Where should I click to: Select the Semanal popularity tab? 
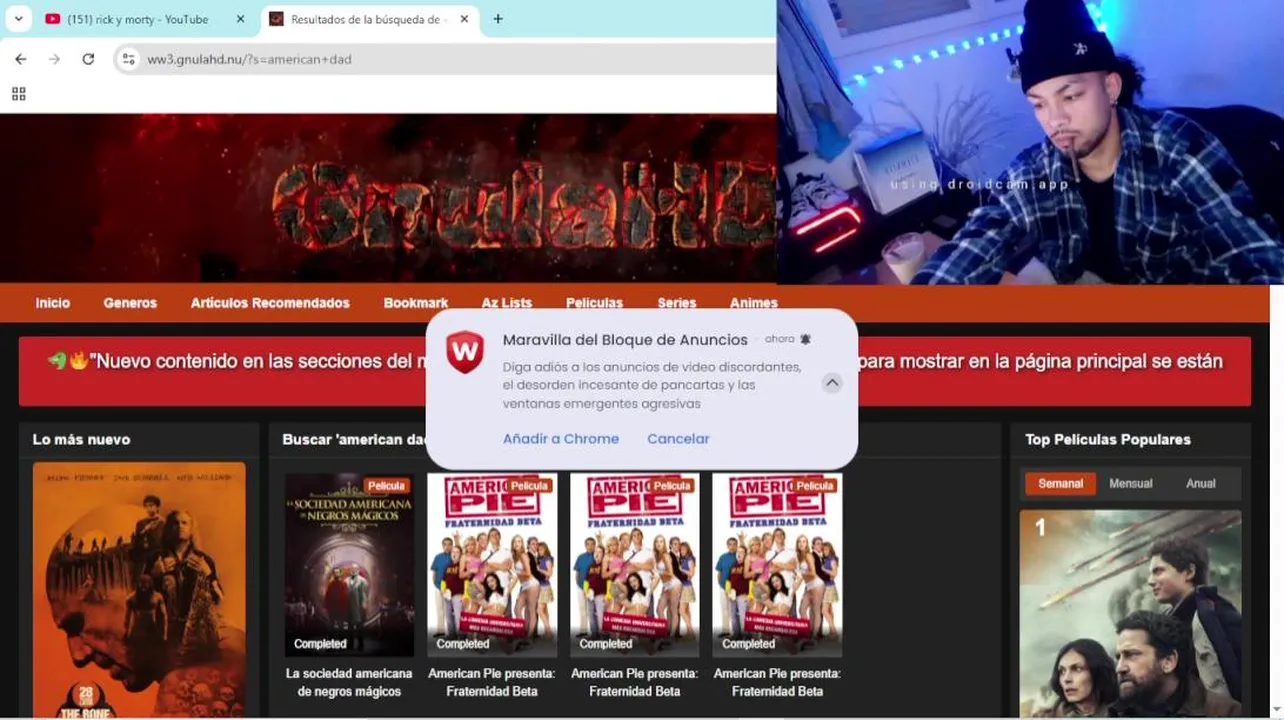coord(1060,484)
